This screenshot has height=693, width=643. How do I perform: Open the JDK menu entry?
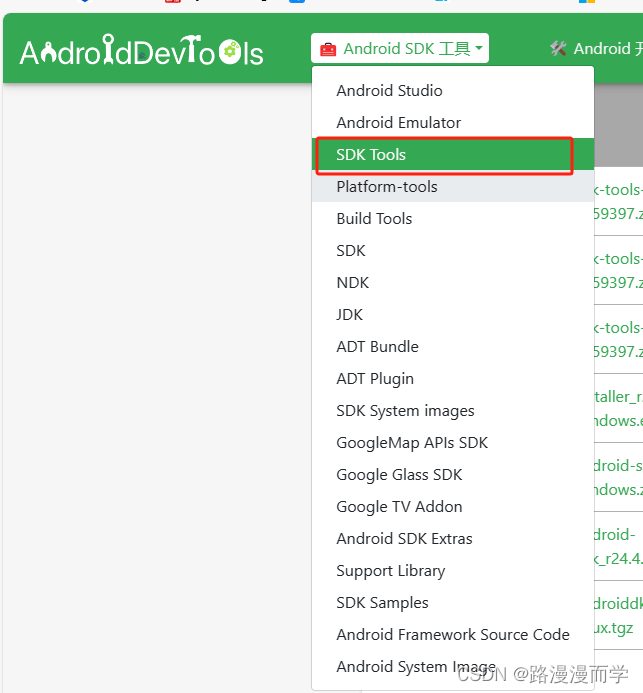pyautogui.click(x=453, y=315)
